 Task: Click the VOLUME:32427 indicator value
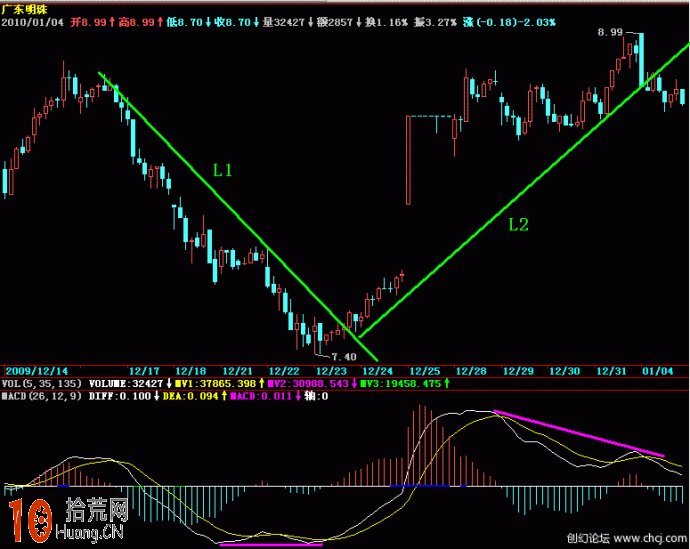(x=126, y=384)
